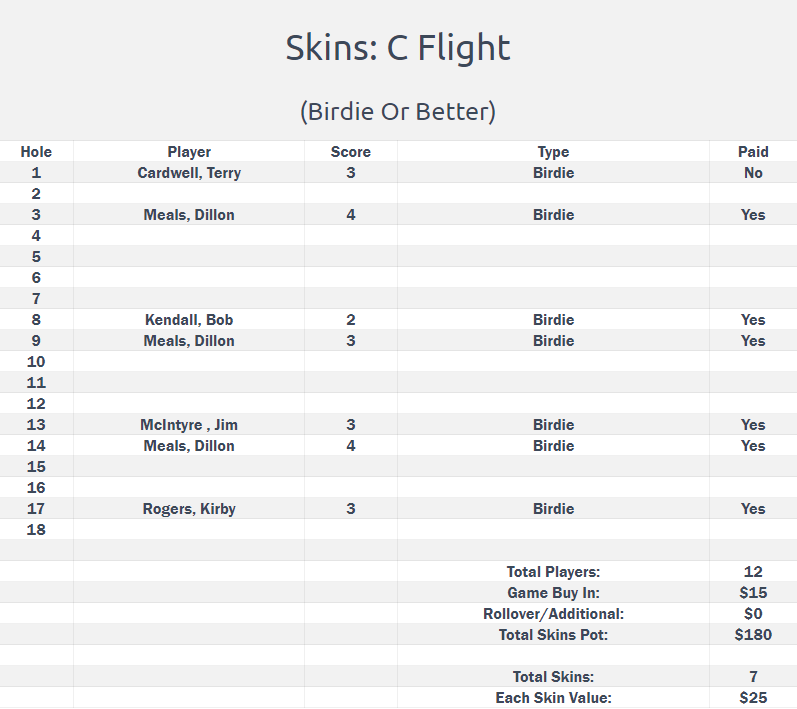Click the Yes paid cell for hole 17
The height and width of the screenshot is (709, 797).
pyautogui.click(x=753, y=509)
